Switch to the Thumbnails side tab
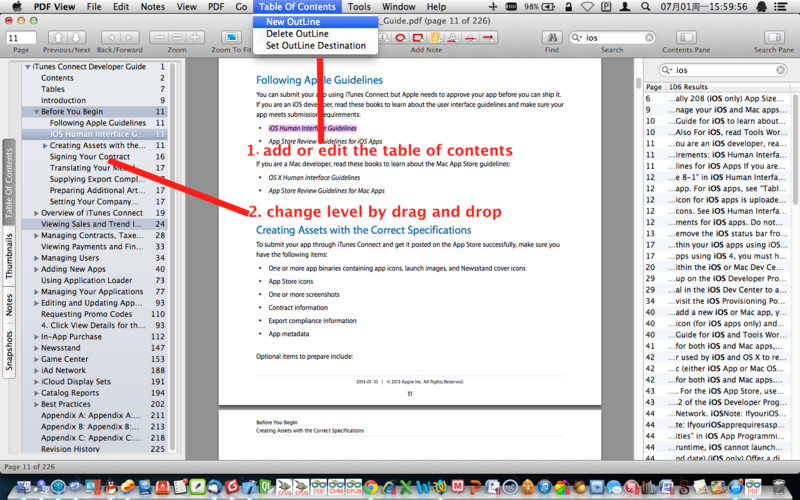This screenshot has width=800, height=500. (x=9, y=257)
